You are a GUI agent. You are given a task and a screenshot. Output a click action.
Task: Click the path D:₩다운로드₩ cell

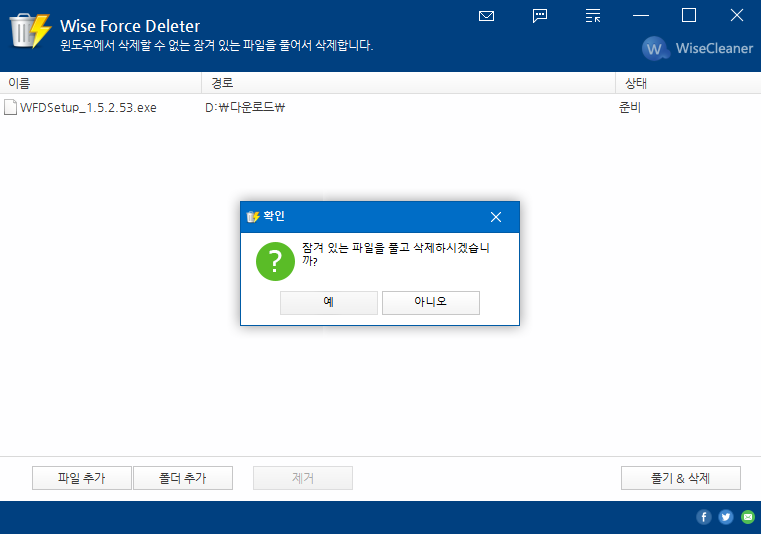(x=245, y=107)
